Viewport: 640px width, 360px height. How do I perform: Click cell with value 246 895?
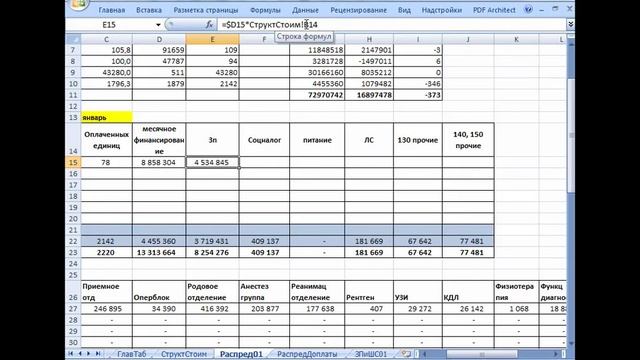107,309
